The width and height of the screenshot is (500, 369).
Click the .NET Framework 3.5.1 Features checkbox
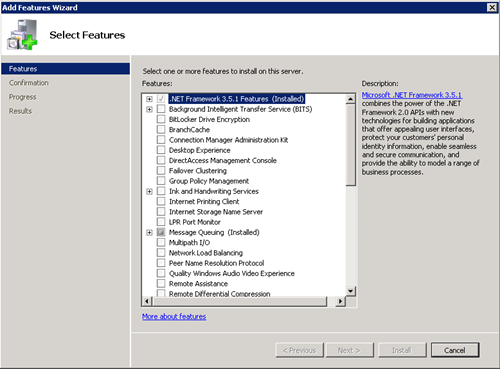161,99
